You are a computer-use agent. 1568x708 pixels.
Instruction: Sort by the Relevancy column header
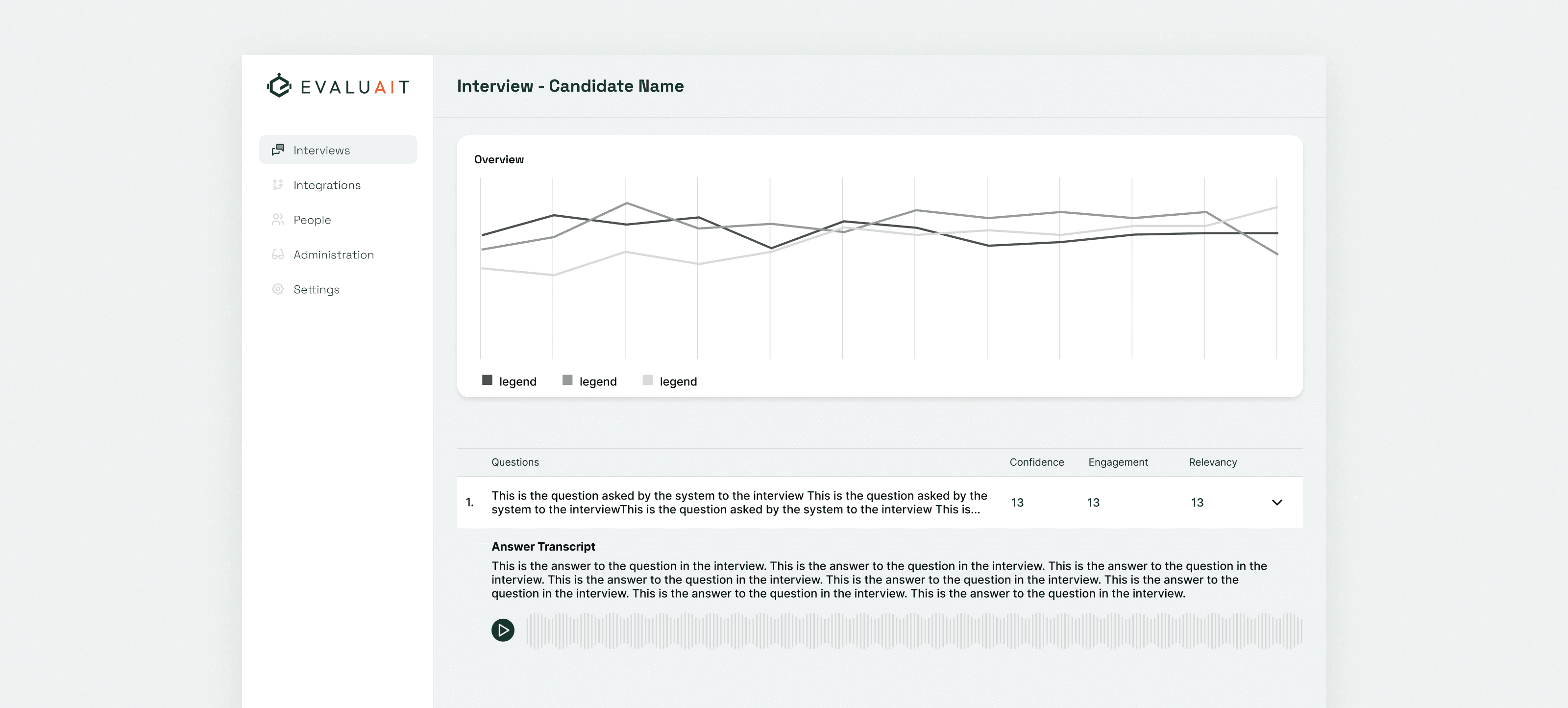1212,462
